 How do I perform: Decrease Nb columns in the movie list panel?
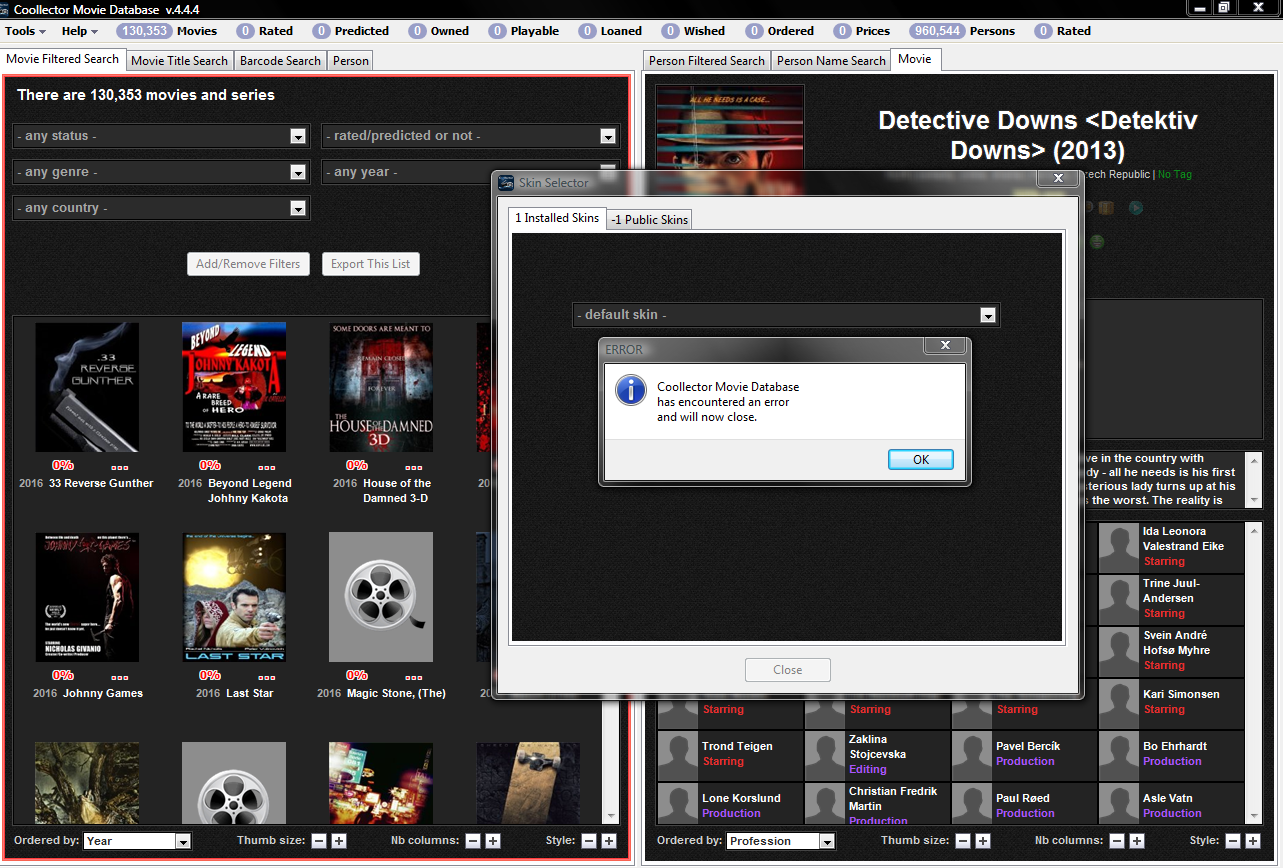(473, 841)
